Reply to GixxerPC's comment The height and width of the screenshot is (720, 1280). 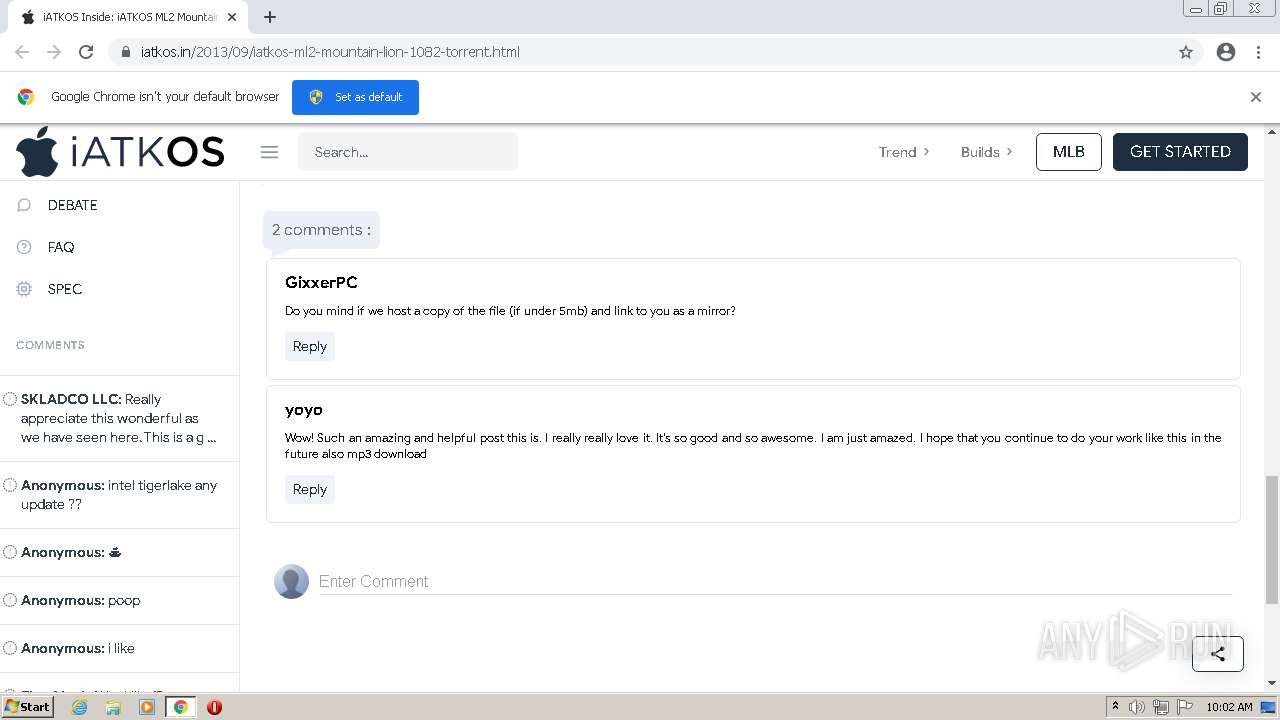coord(310,346)
